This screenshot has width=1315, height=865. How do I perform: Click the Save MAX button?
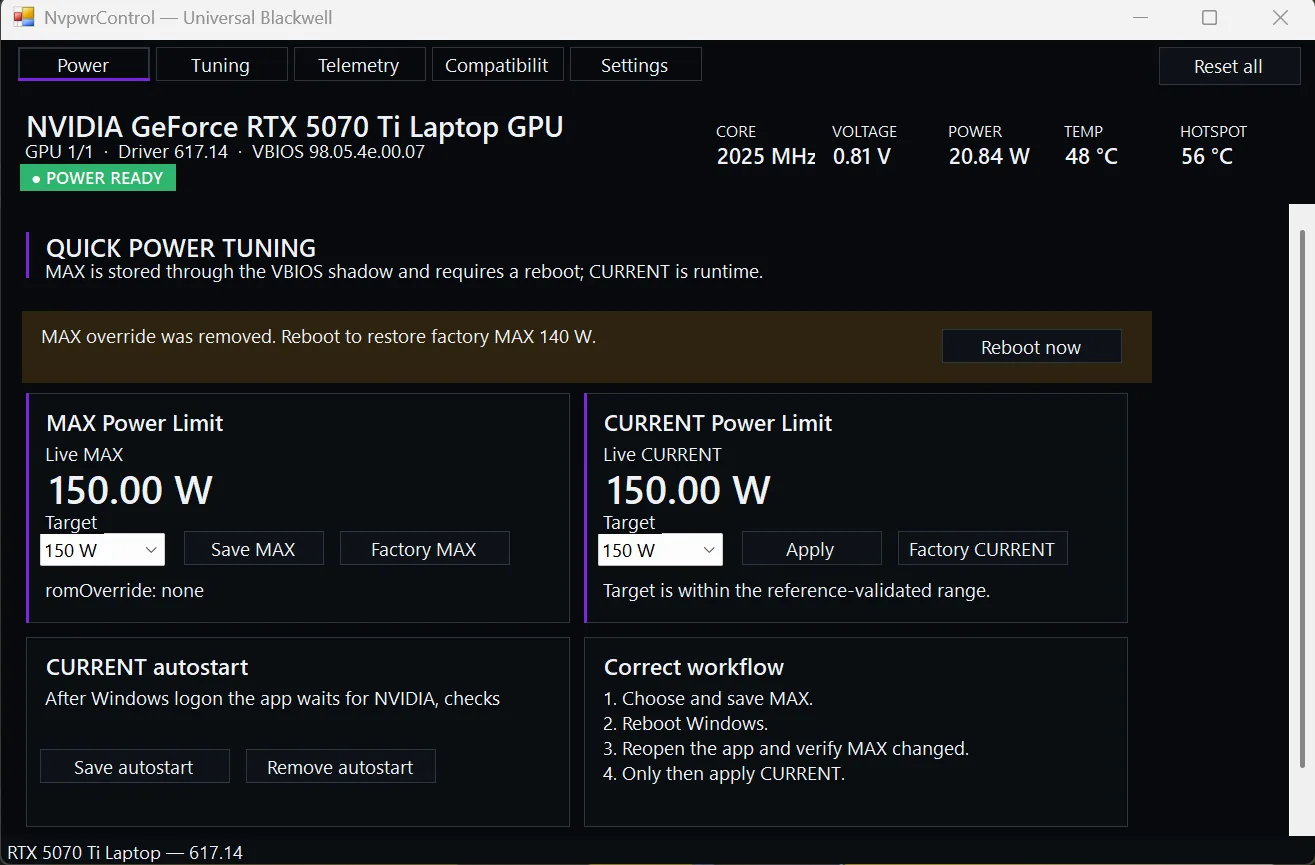pos(253,549)
